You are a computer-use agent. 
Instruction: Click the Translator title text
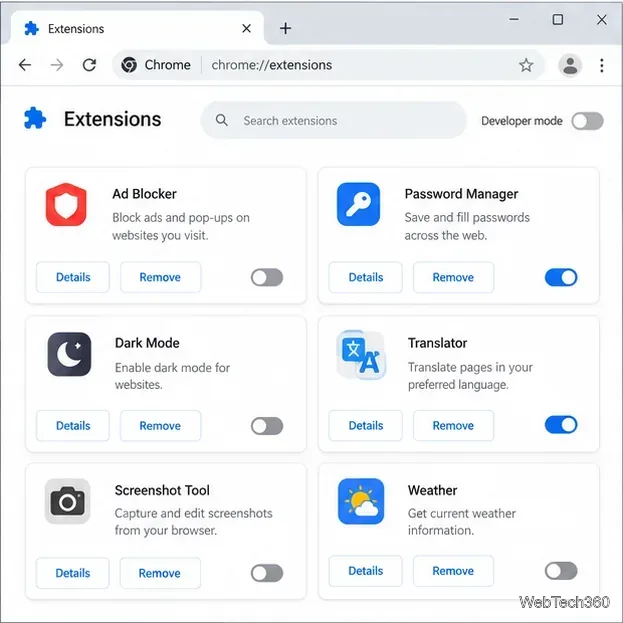click(x=437, y=343)
